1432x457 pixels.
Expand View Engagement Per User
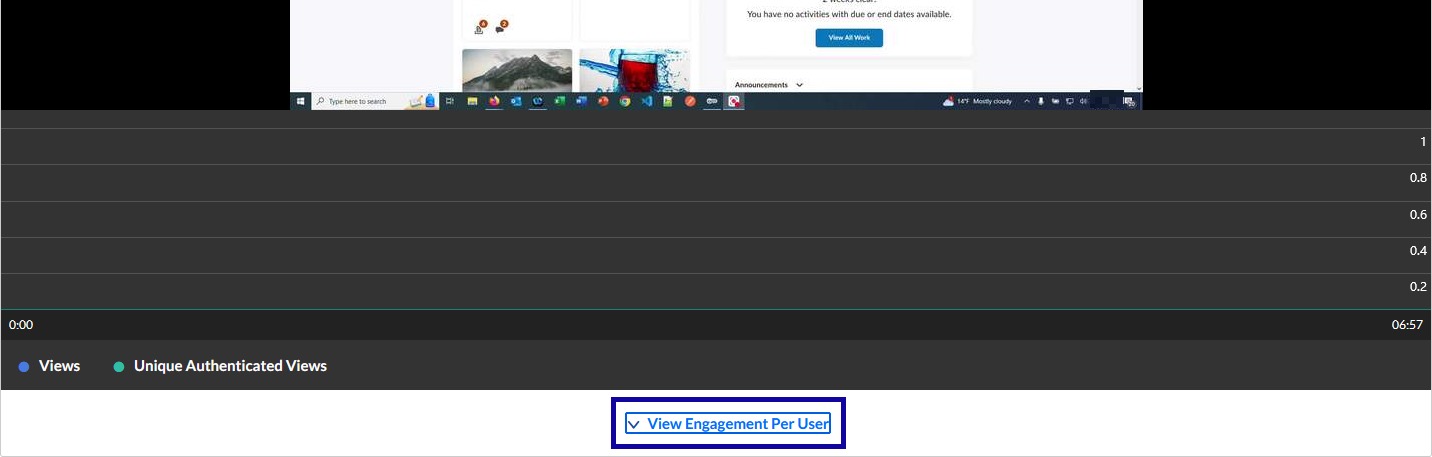[728, 423]
